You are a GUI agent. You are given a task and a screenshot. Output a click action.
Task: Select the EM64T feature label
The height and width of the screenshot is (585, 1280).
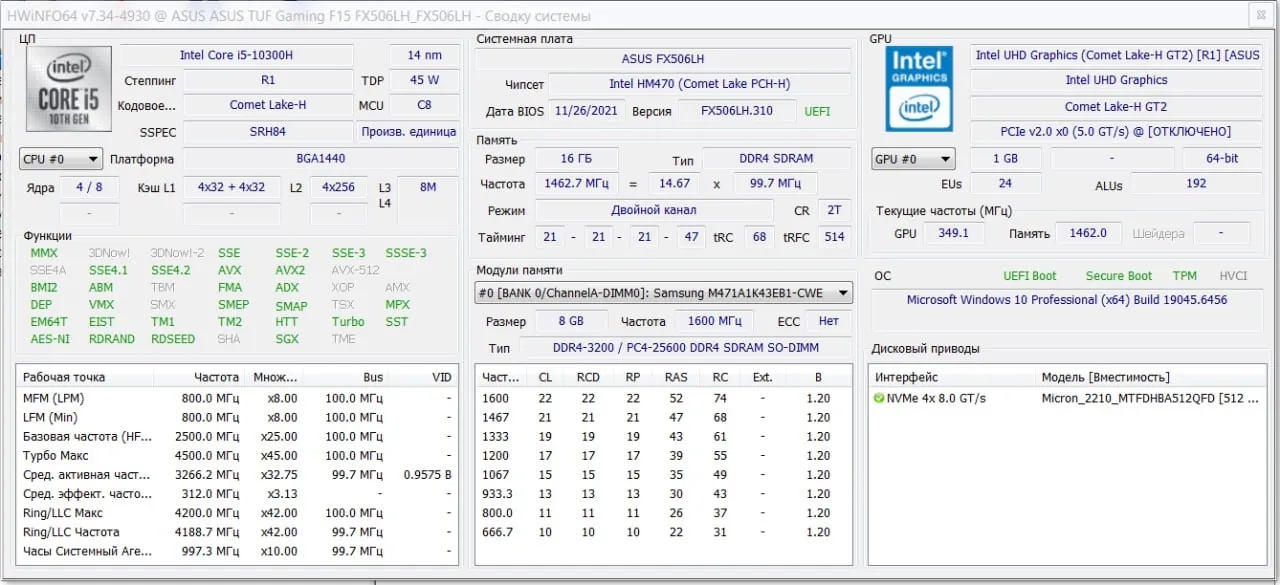click(49, 322)
